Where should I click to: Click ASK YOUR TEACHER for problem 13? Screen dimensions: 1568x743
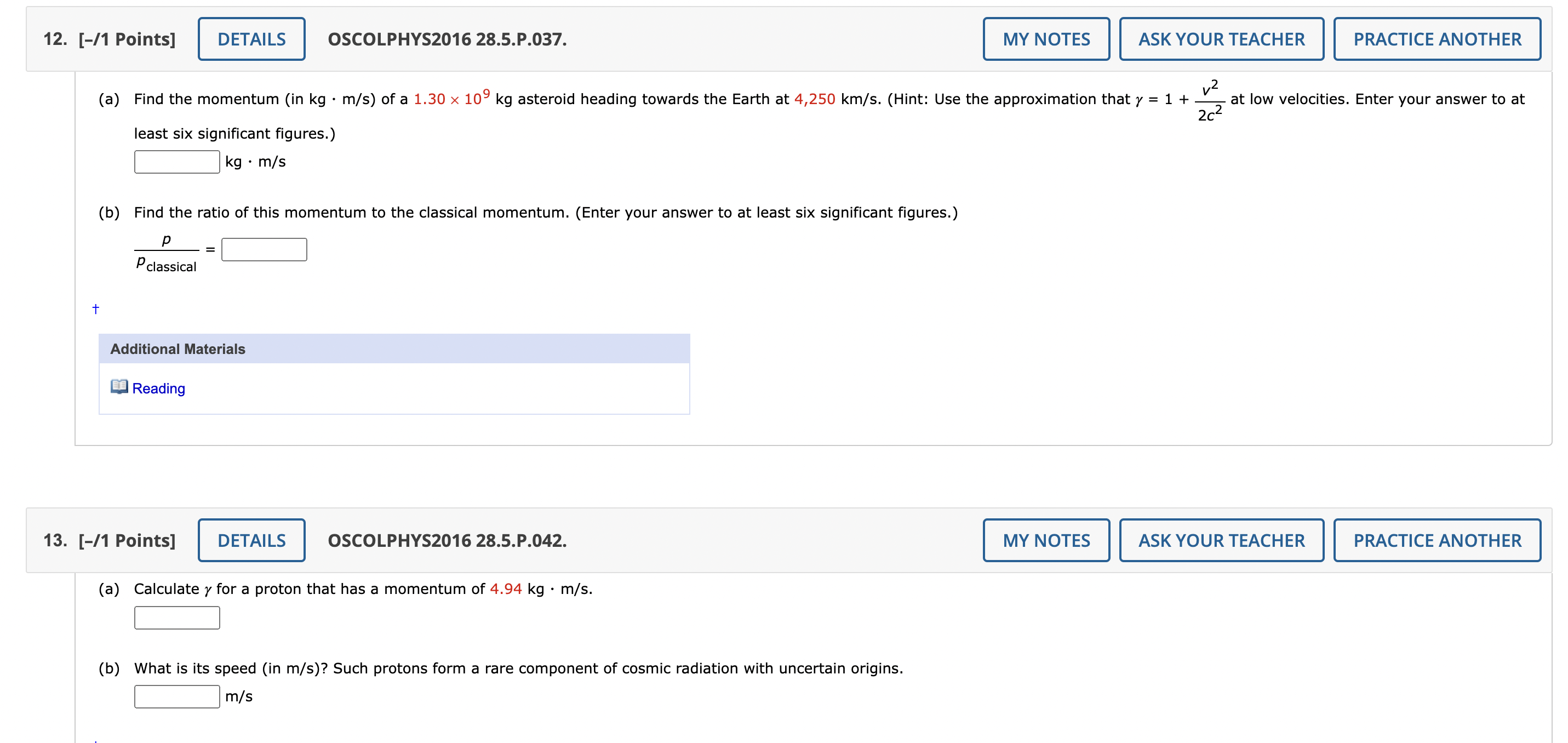coord(1221,540)
